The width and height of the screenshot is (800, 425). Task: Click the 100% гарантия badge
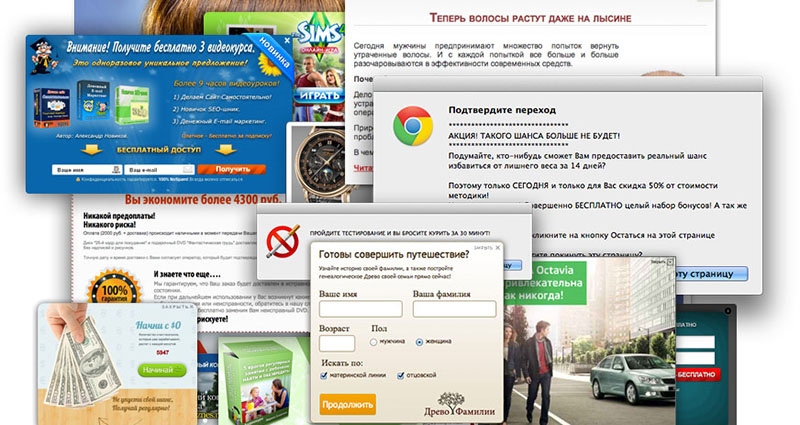(115, 289)
